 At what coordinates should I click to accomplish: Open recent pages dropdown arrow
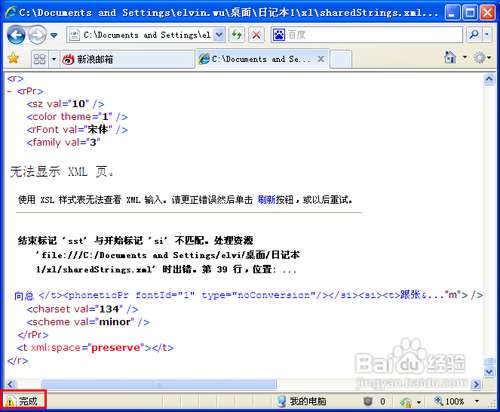pos(54,35)
